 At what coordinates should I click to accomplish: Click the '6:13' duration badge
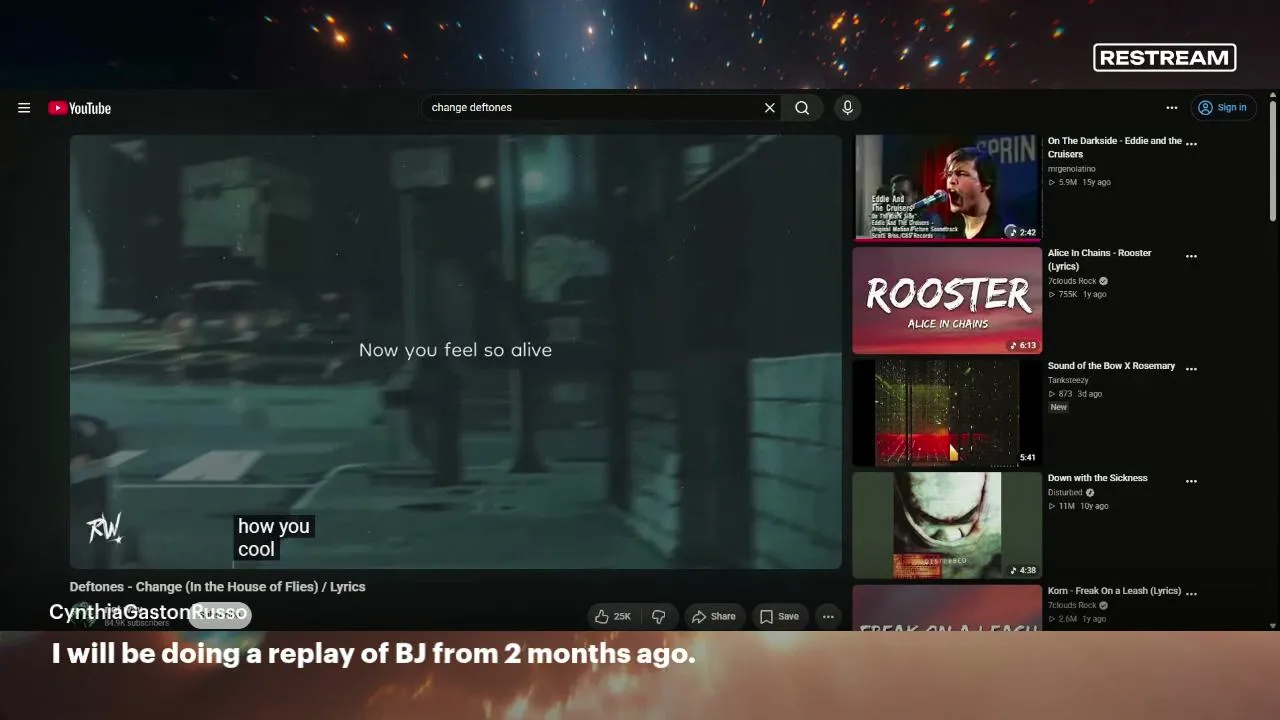[x=1023, y=345]
